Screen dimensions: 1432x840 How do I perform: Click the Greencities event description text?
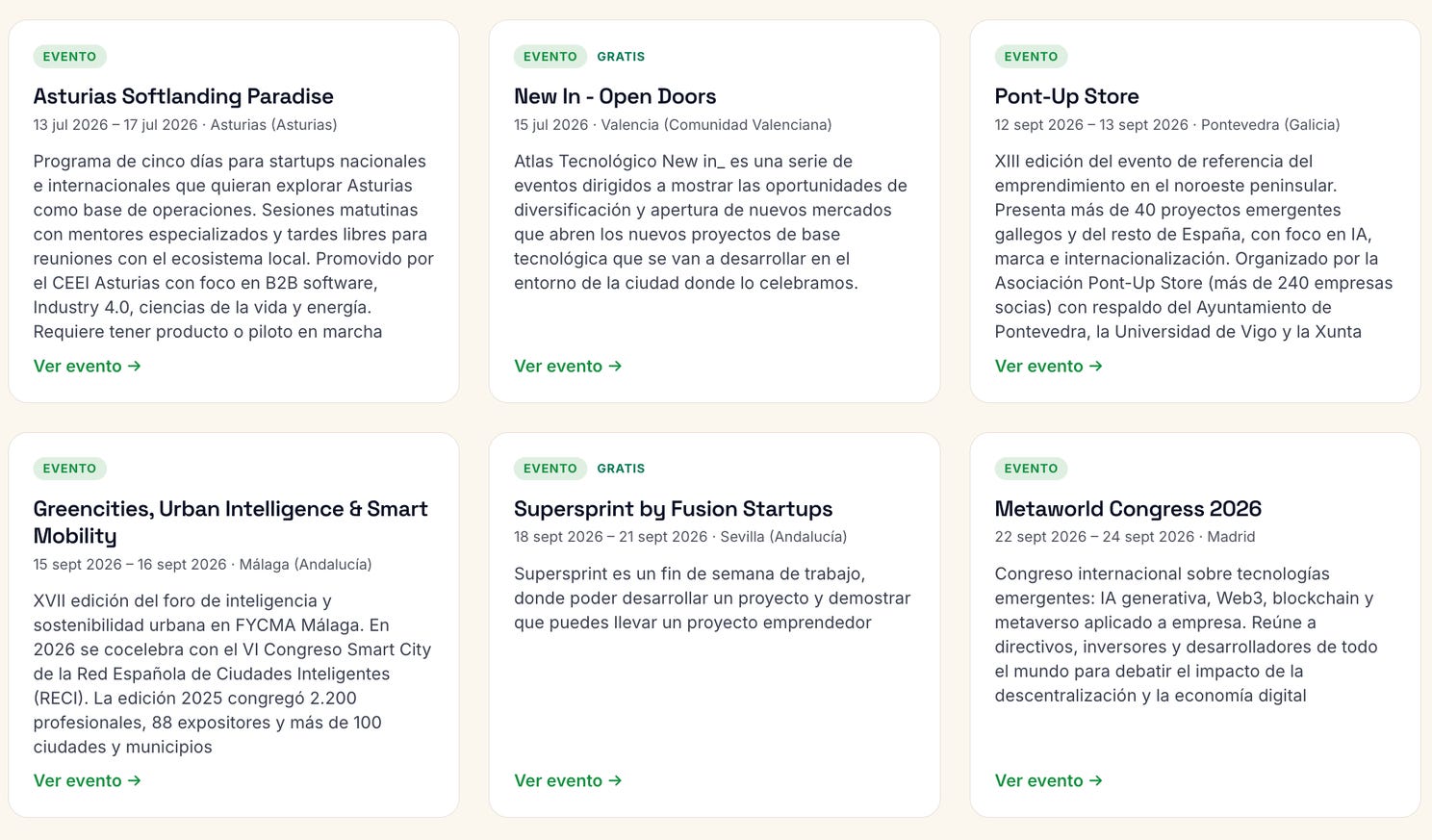232,674
